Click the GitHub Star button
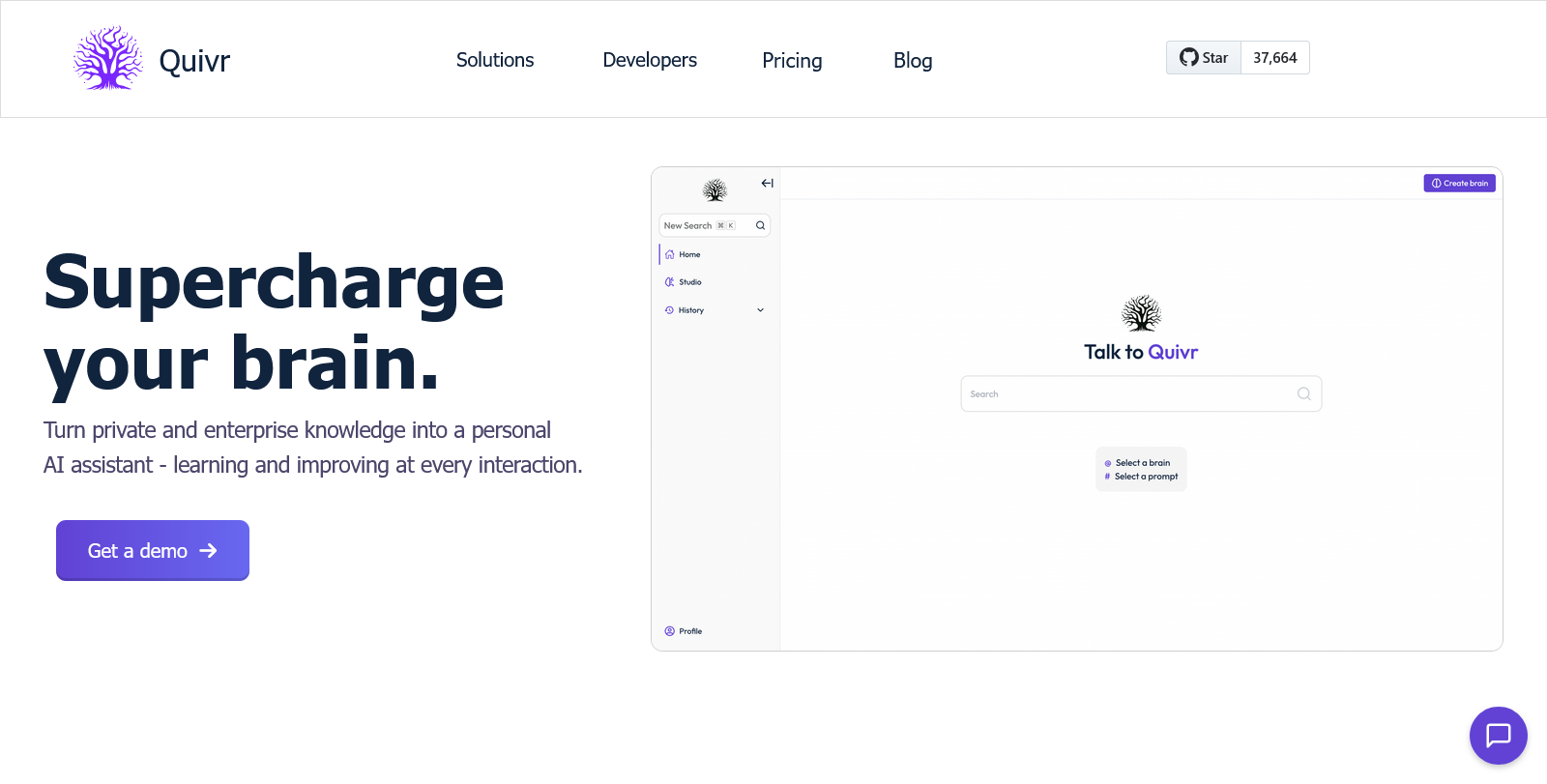The image size is (1547, 784). tap(1204, 58)
